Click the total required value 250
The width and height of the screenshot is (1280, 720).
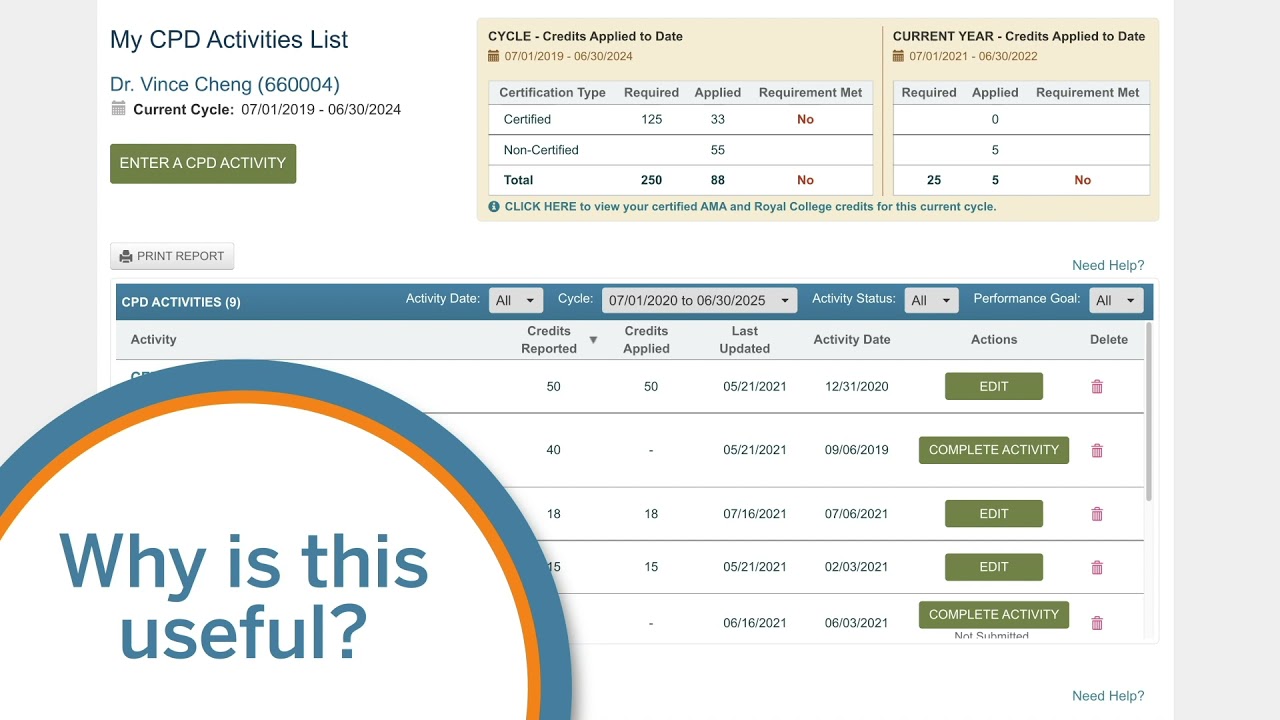click(x=651, y=180)
